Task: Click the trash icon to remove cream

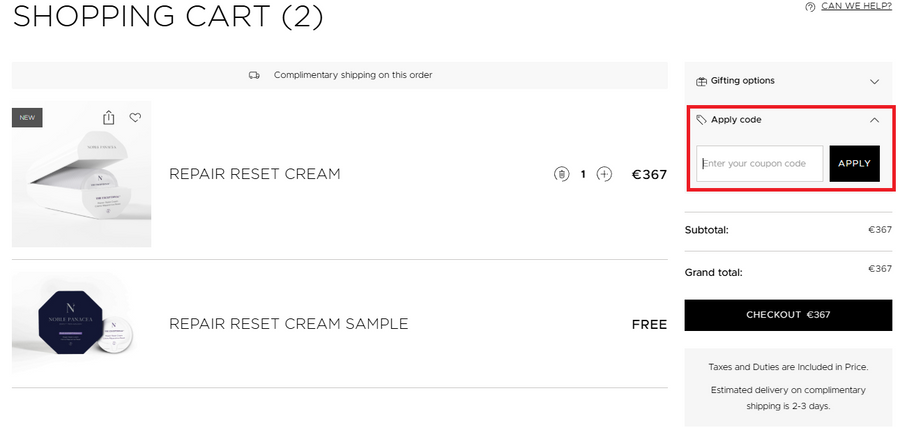Action: pyautogui.click(x=561, y=175)
